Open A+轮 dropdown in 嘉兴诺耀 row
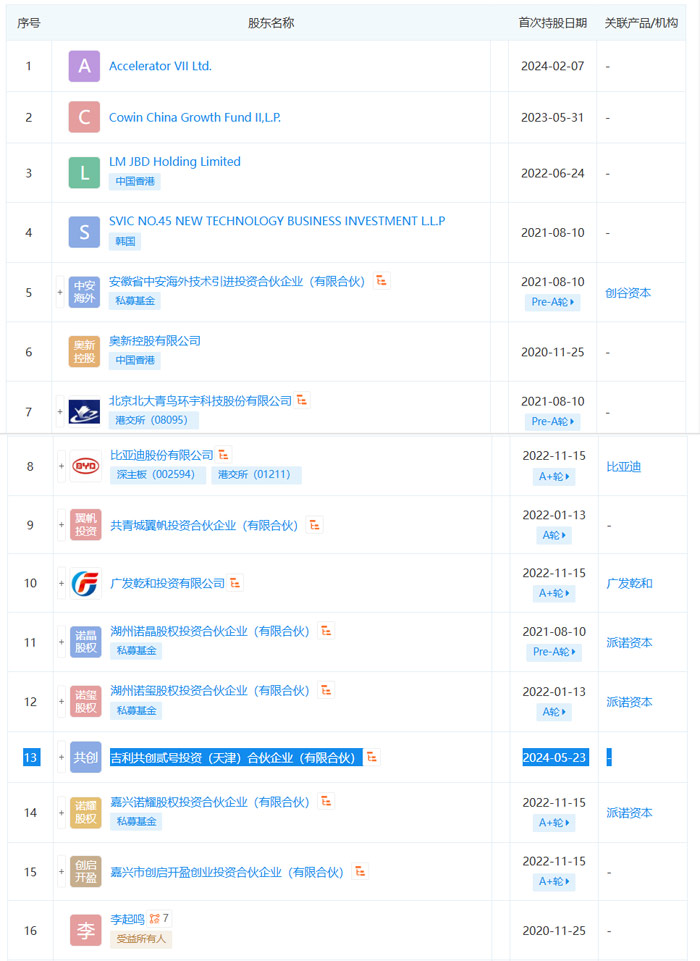Image resolution: width=700 pixels, height=961 pixels. (554, 822)
